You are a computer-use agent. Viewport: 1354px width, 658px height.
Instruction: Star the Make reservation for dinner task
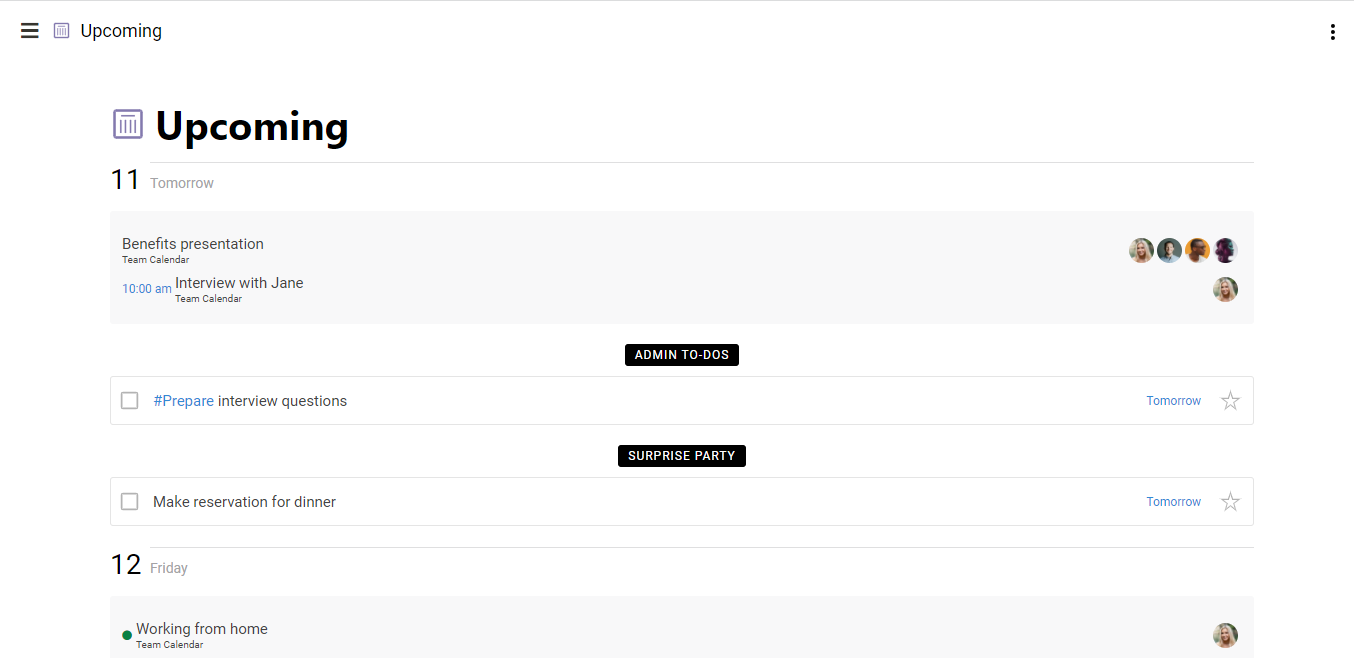click(1230, 502)
